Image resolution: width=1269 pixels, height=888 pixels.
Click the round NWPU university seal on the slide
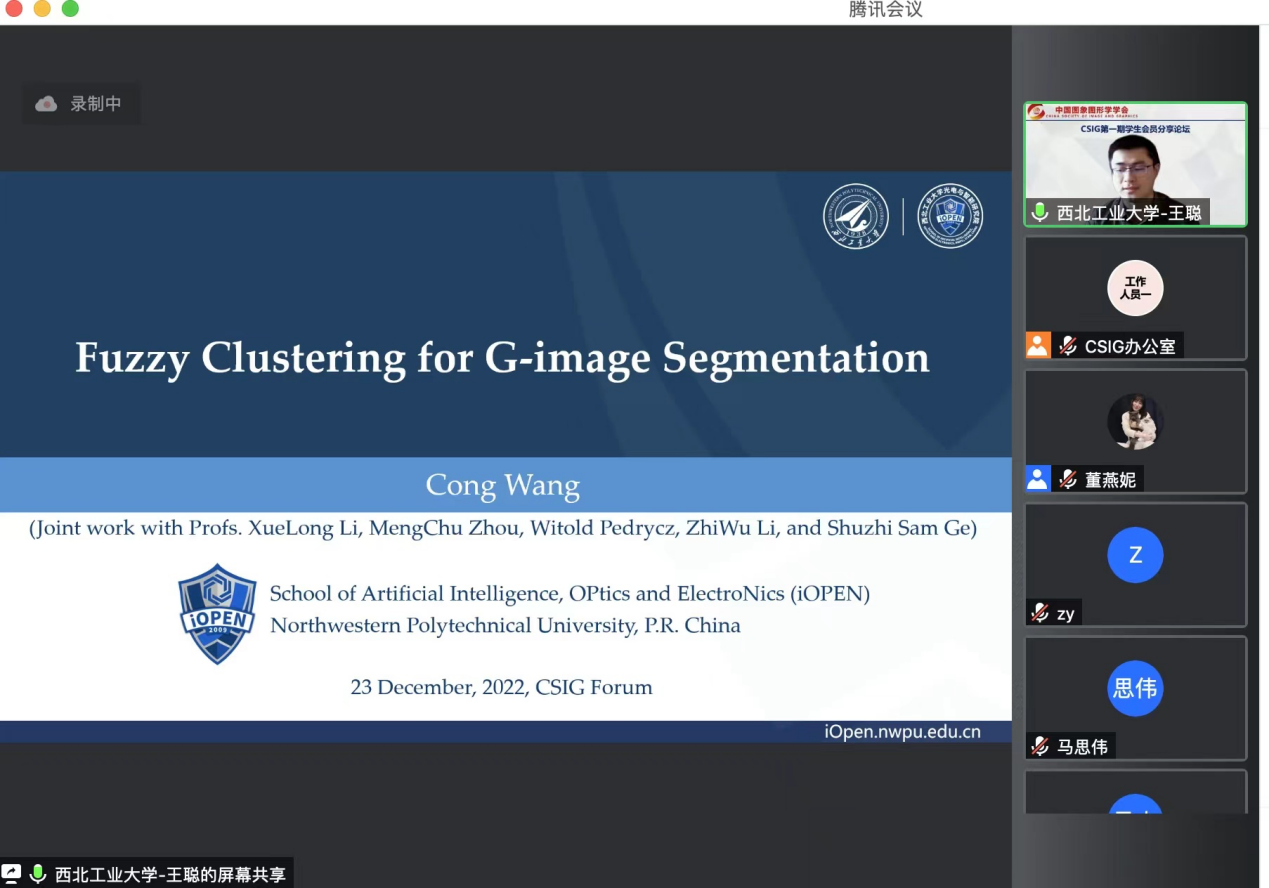[x=856, y=216]
